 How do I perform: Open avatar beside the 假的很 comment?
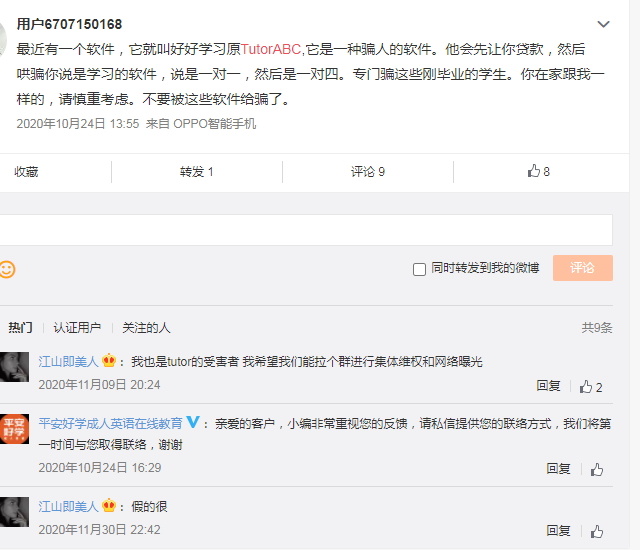point(14,512)
